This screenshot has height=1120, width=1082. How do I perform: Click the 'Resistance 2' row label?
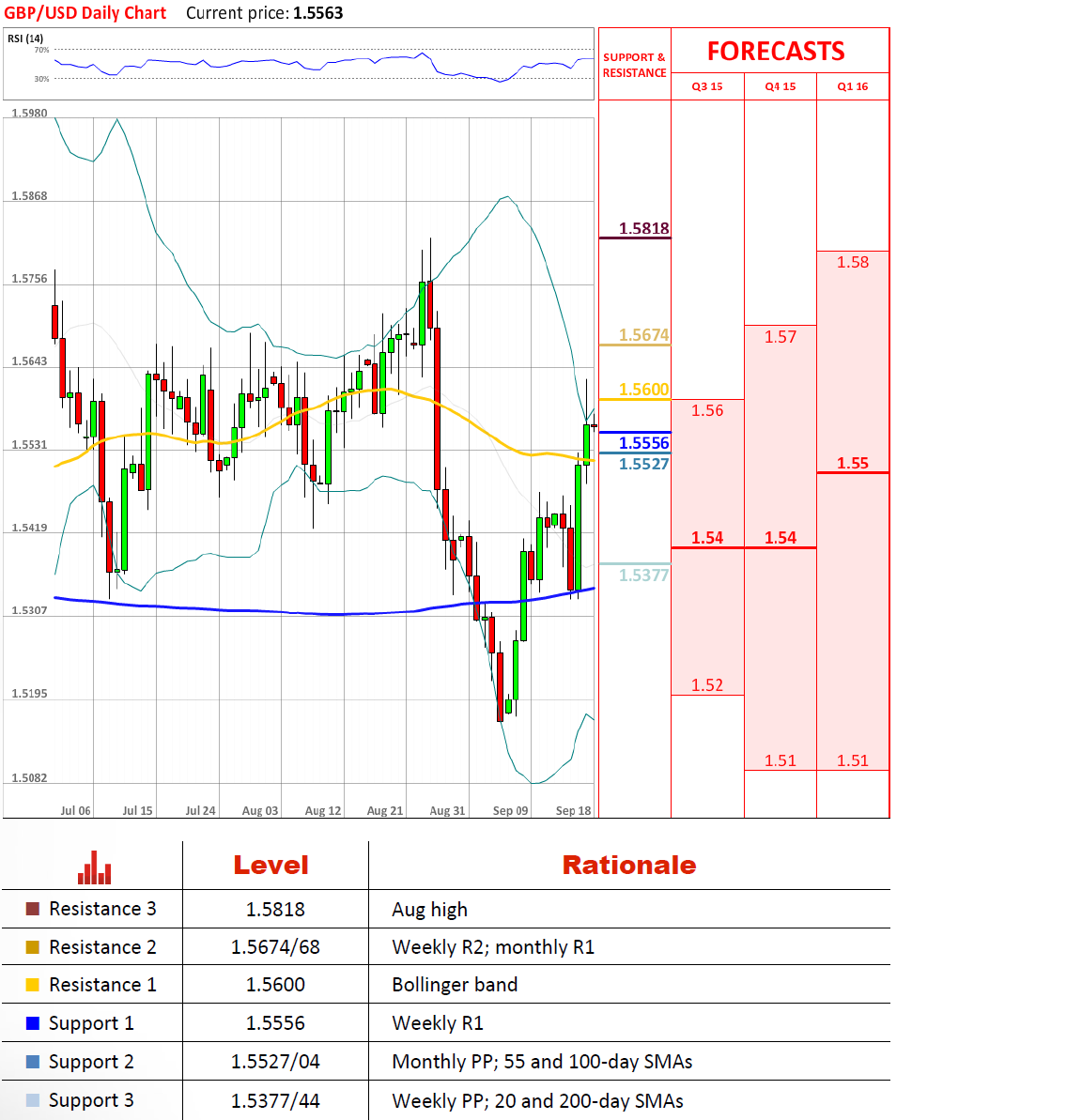(102, 947)
